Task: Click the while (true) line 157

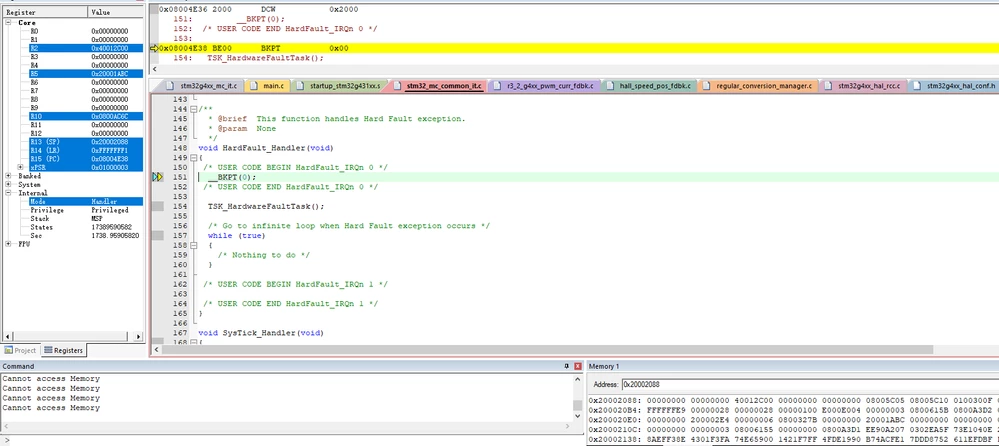Action: click(236, 236)
